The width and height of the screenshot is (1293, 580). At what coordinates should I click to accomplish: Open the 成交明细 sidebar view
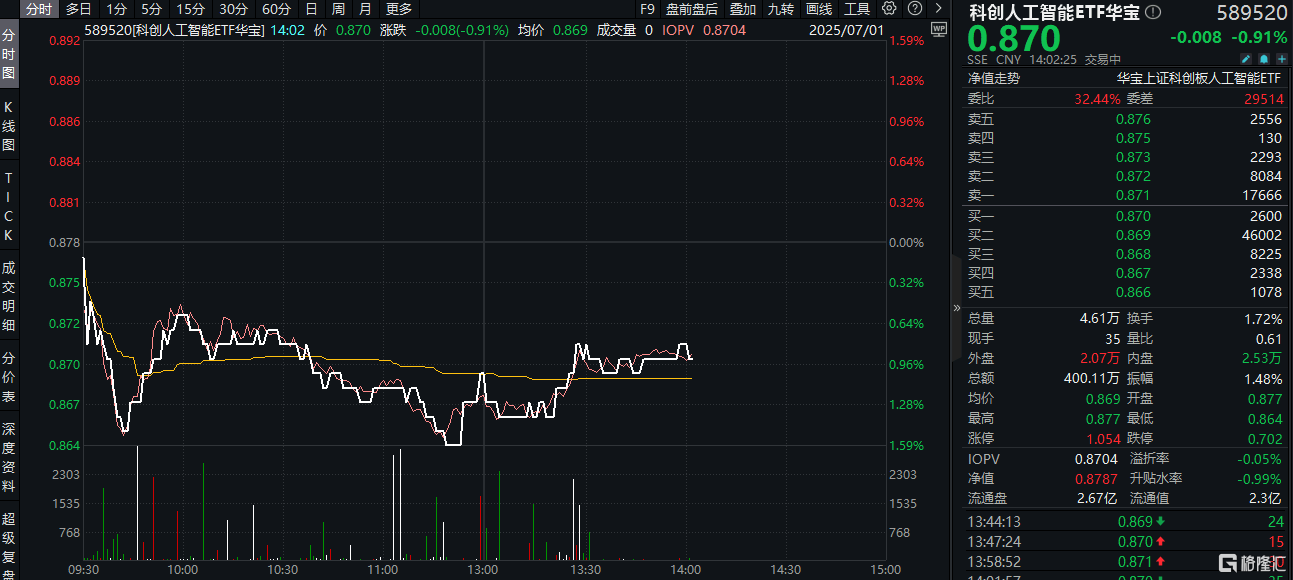point(9,296)
